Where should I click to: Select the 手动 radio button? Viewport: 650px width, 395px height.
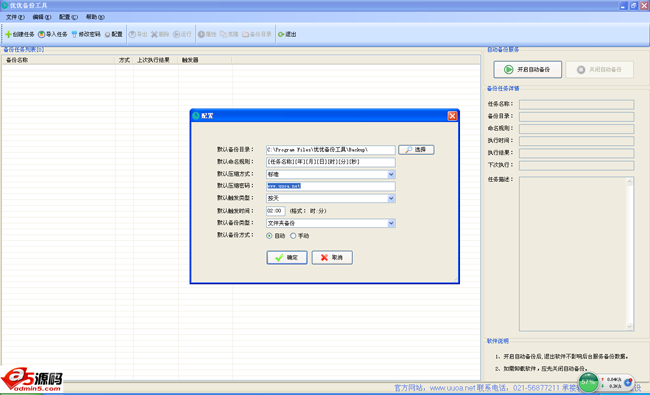coord(293,235)
